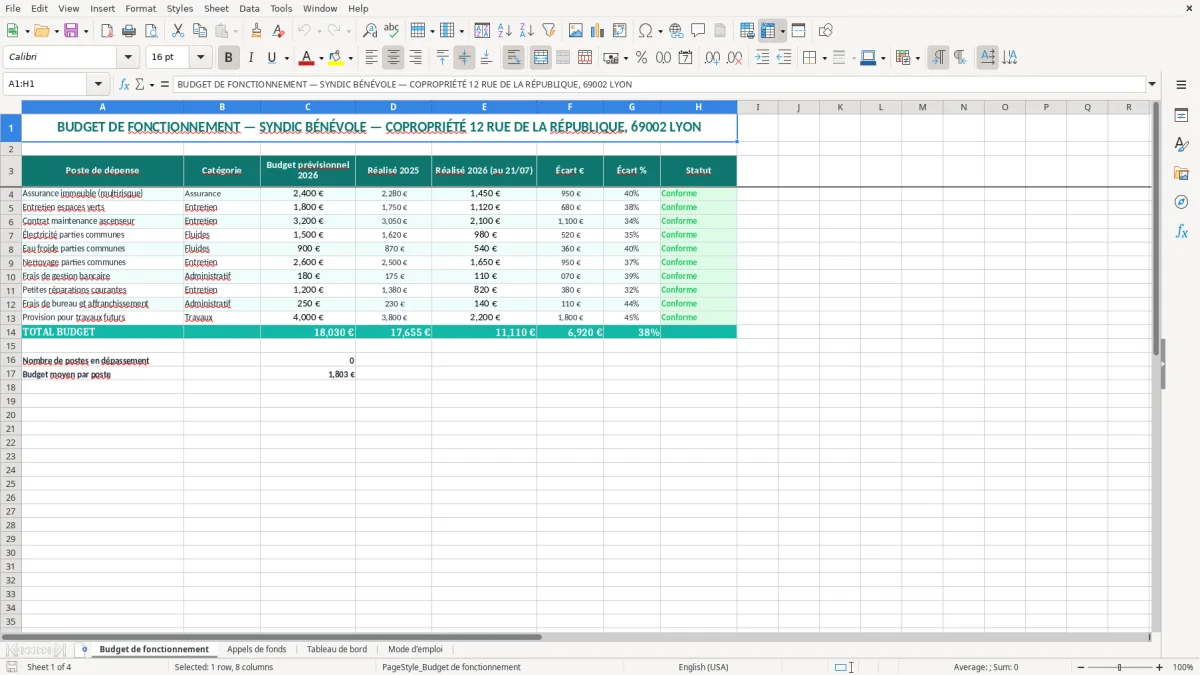1200x675 pixels.
Task: Click the Sort Ascending icon
Action: [x=505, y=31]
